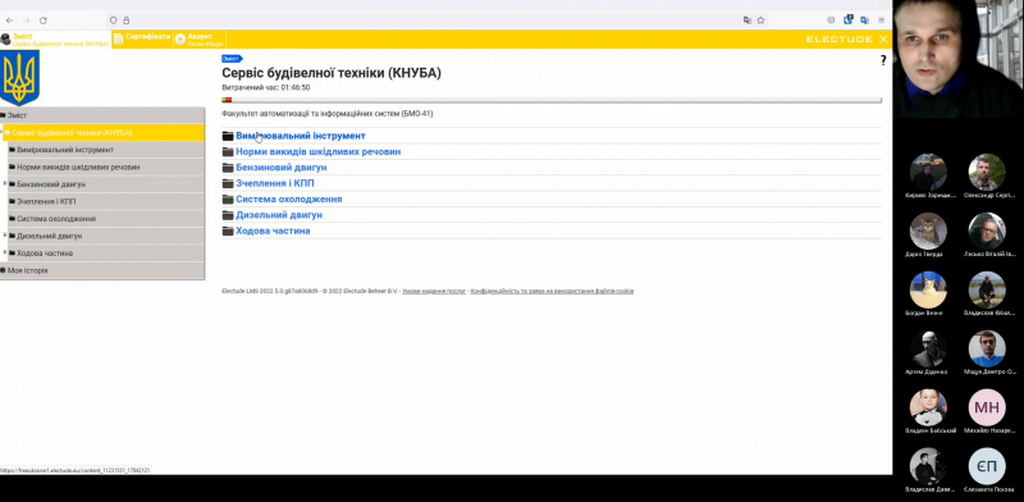The image size is (1024, 502).
Task: Click the Сертифікати document icon
Action: (x=118, y=39)
